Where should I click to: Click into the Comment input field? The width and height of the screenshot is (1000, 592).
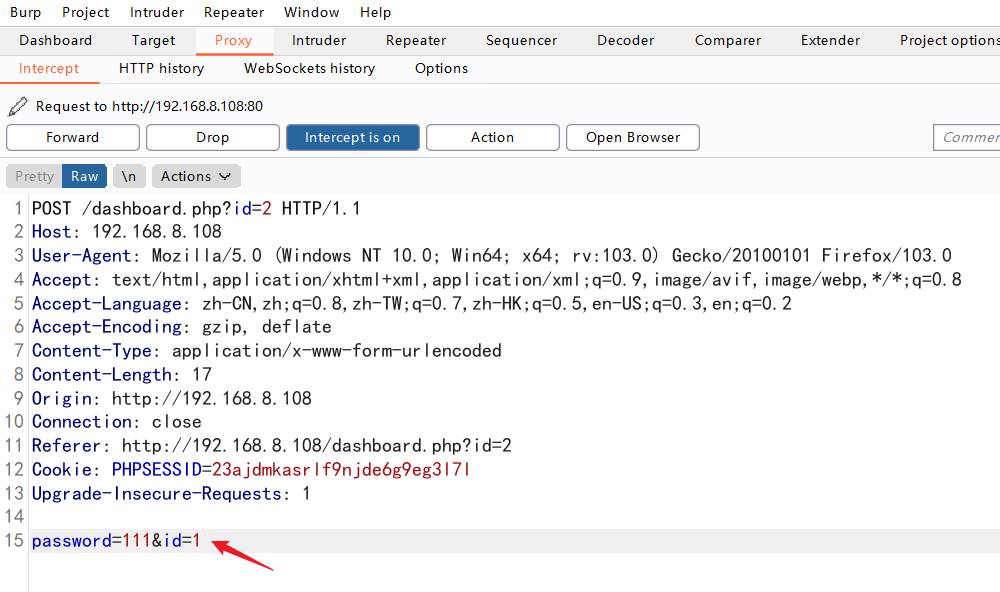pyautogui.click(x=967, y=138)
